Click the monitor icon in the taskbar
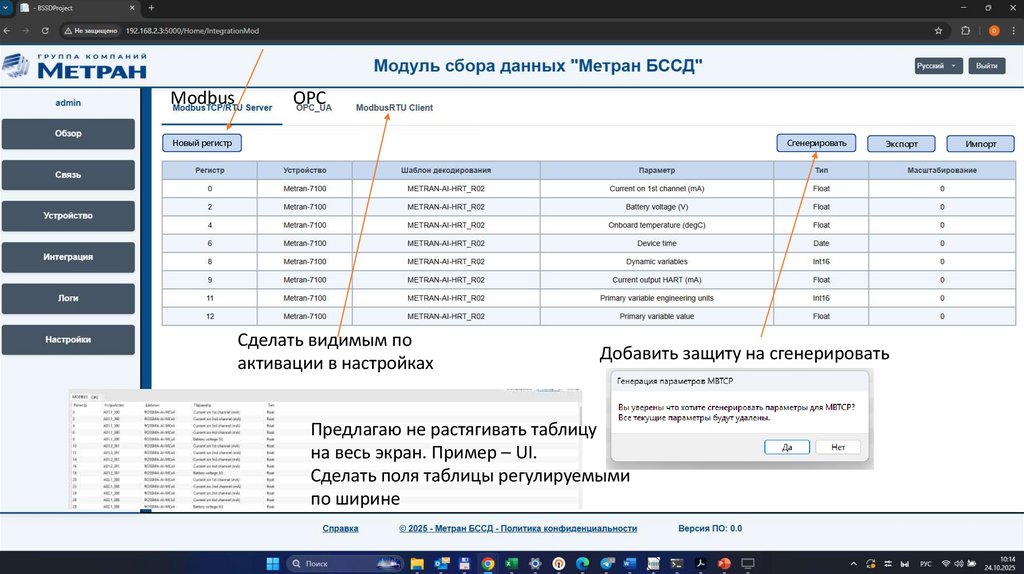Screen dimensions: 1024x574 click(x=748, y=563)
